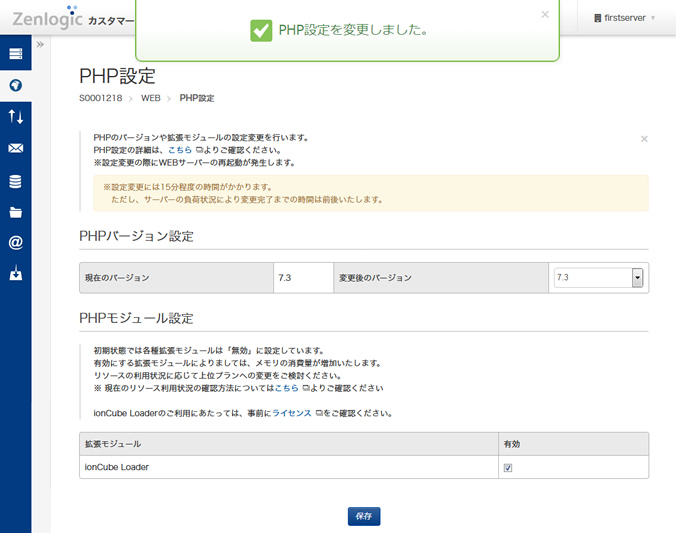Open the FTP transfer arrows sidebar icon
This screenshot has height=533, width=676.
pos(16,116)
